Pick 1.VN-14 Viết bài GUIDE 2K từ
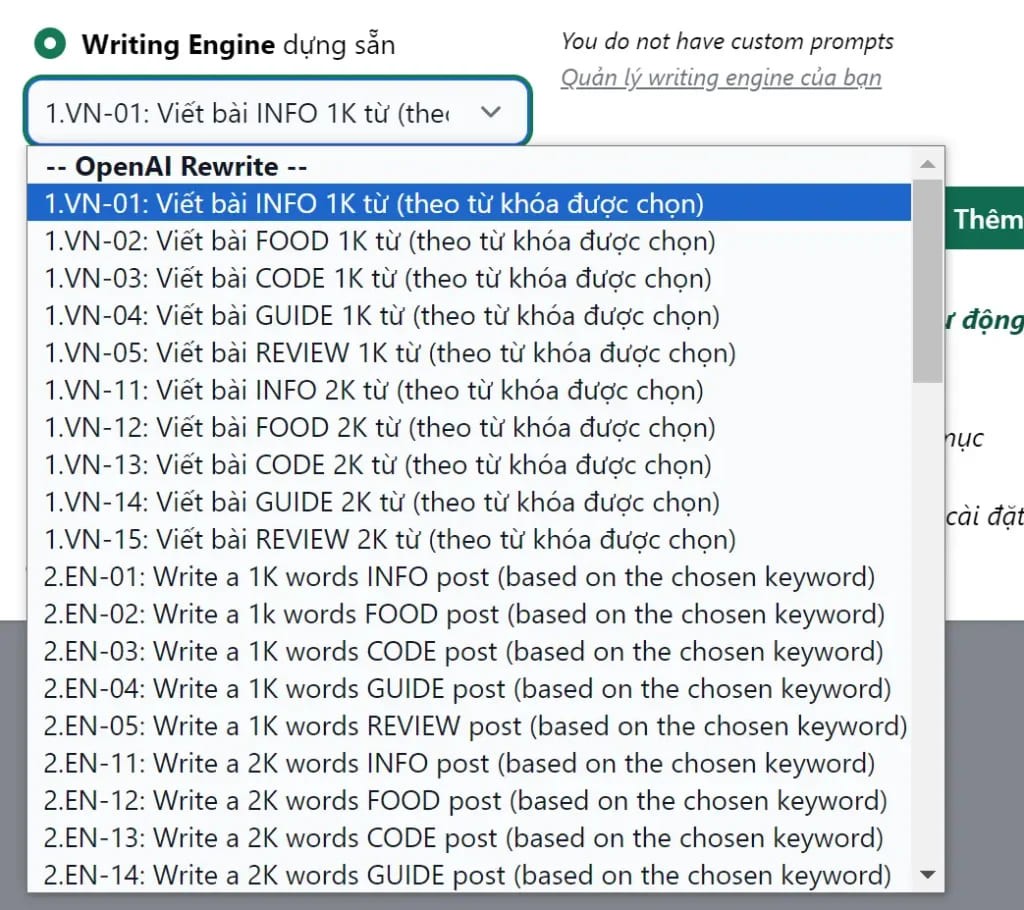Image resolution: width=1024 pixels, height=910 pixels. click(469, 502)
